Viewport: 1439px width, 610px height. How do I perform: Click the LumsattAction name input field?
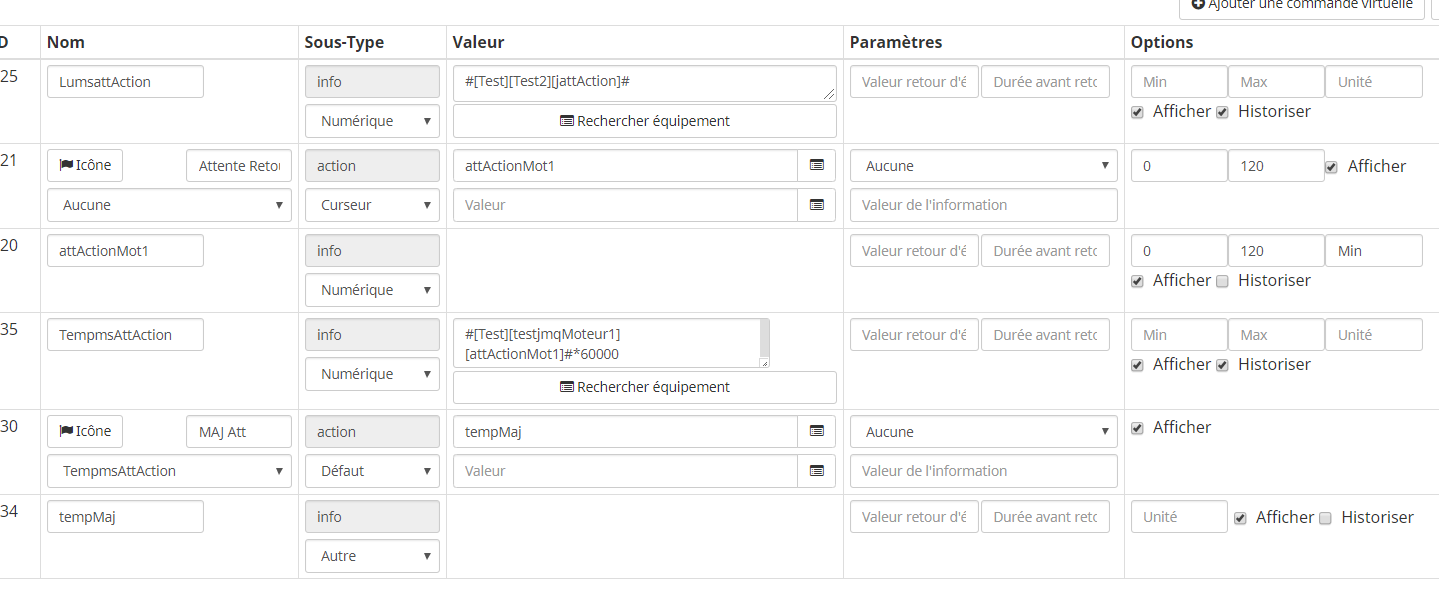coord(125,82)
